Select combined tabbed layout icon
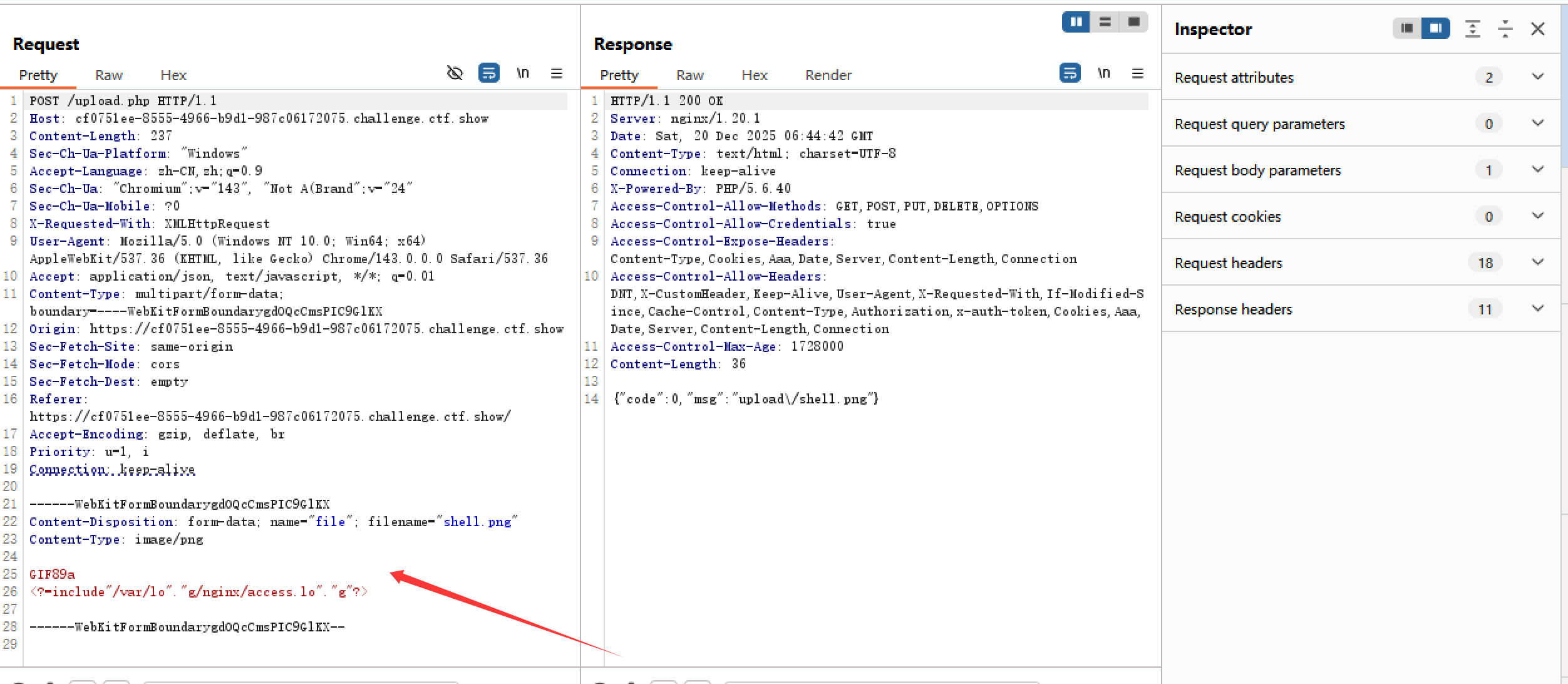This screenshot has height=684, width=1568. pos(1134,22)
